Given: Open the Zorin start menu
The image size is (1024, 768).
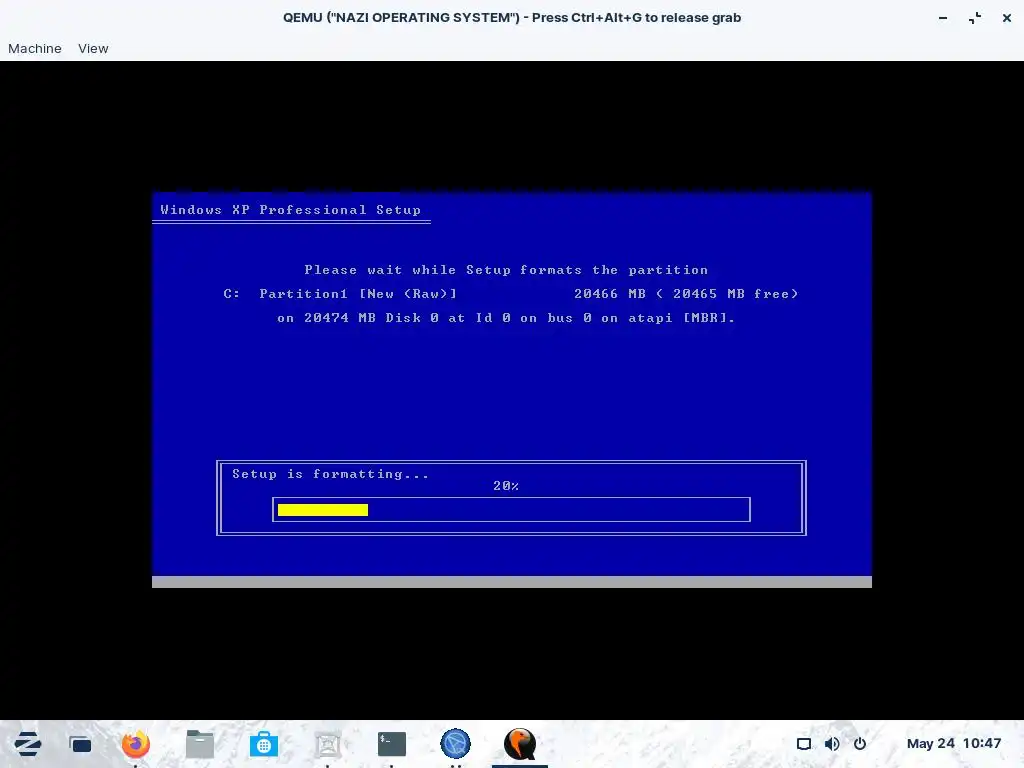Looking at the screenshot, I should pyautogui.click(x=27, y=744).
